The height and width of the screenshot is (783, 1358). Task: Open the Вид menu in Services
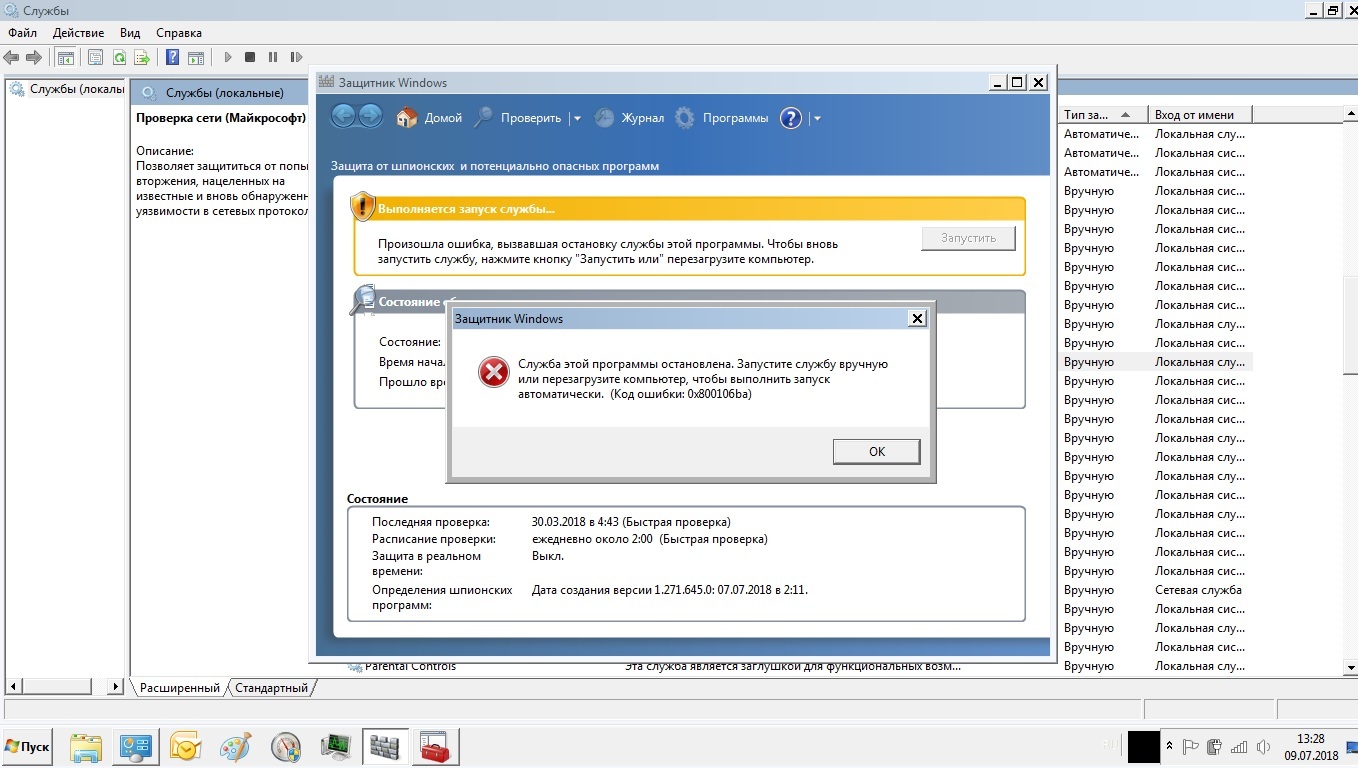(x=130, y=33)
